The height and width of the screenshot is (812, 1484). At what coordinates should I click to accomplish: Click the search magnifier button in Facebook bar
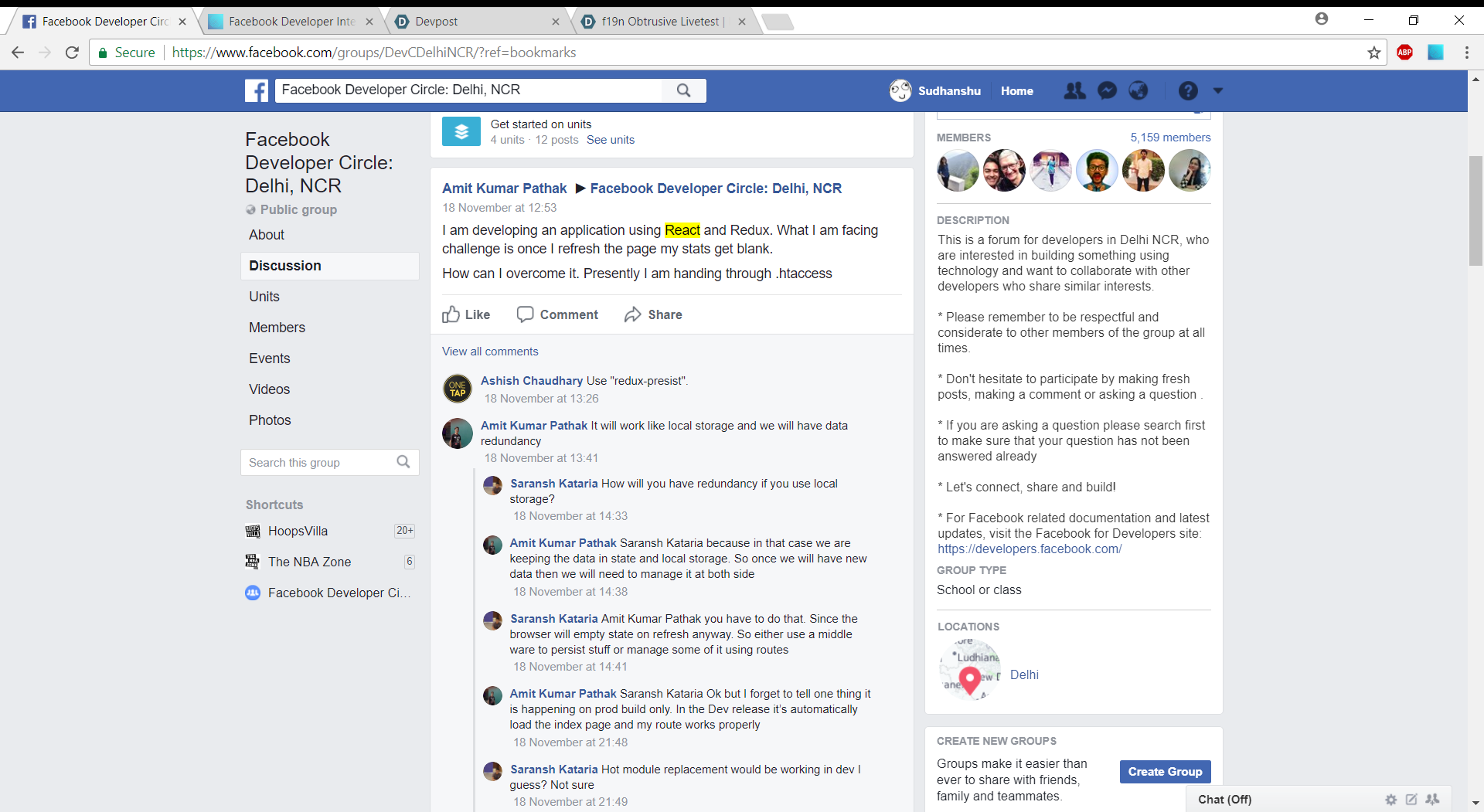(x=683, y=90)
